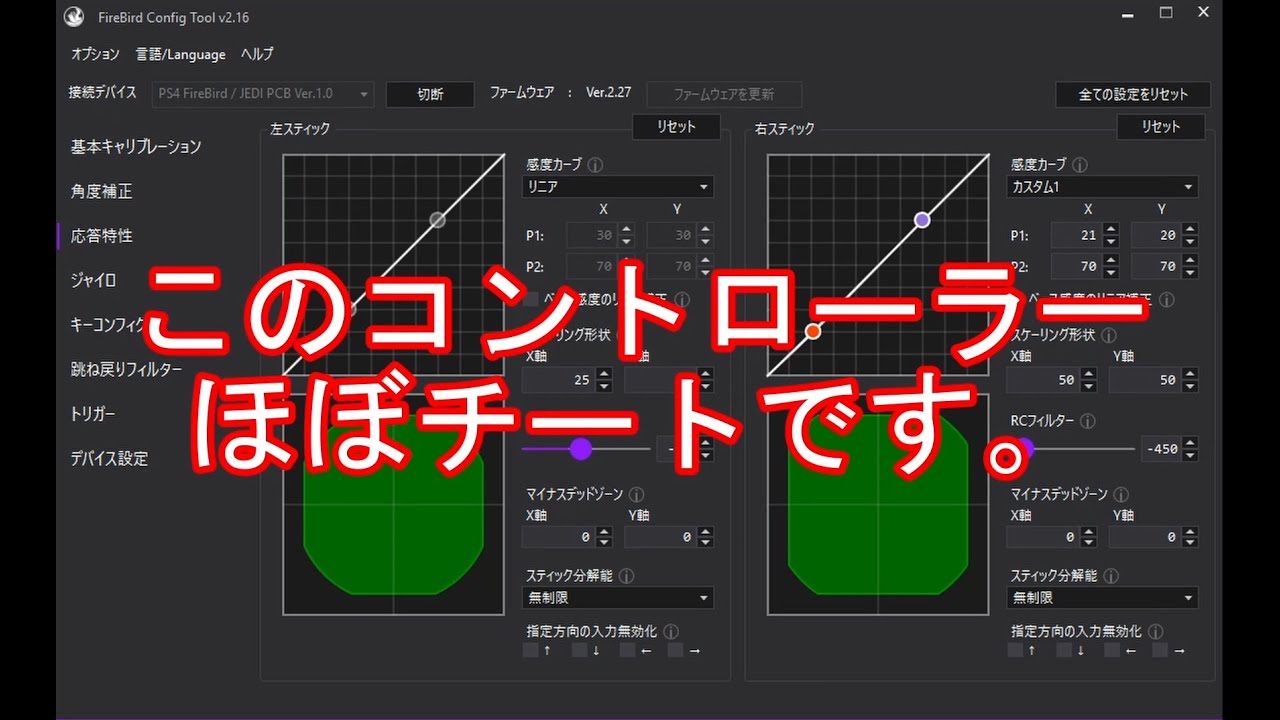Viewport: 1280px width, 720px height.
Task: Toggle left stick up-direction ↑ input disable checkbox
Action: click(530, 650)
